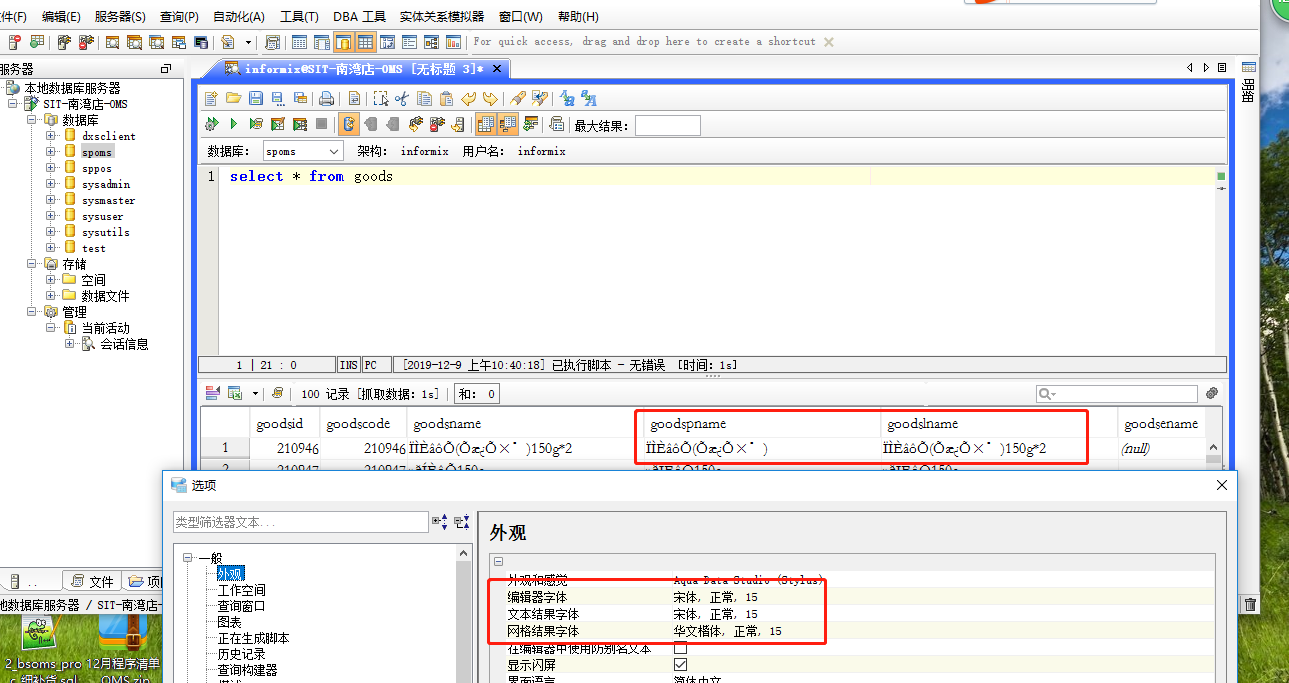Cut selected text with the scissors icon
1289x683 pixels.
tap(402, 98)
